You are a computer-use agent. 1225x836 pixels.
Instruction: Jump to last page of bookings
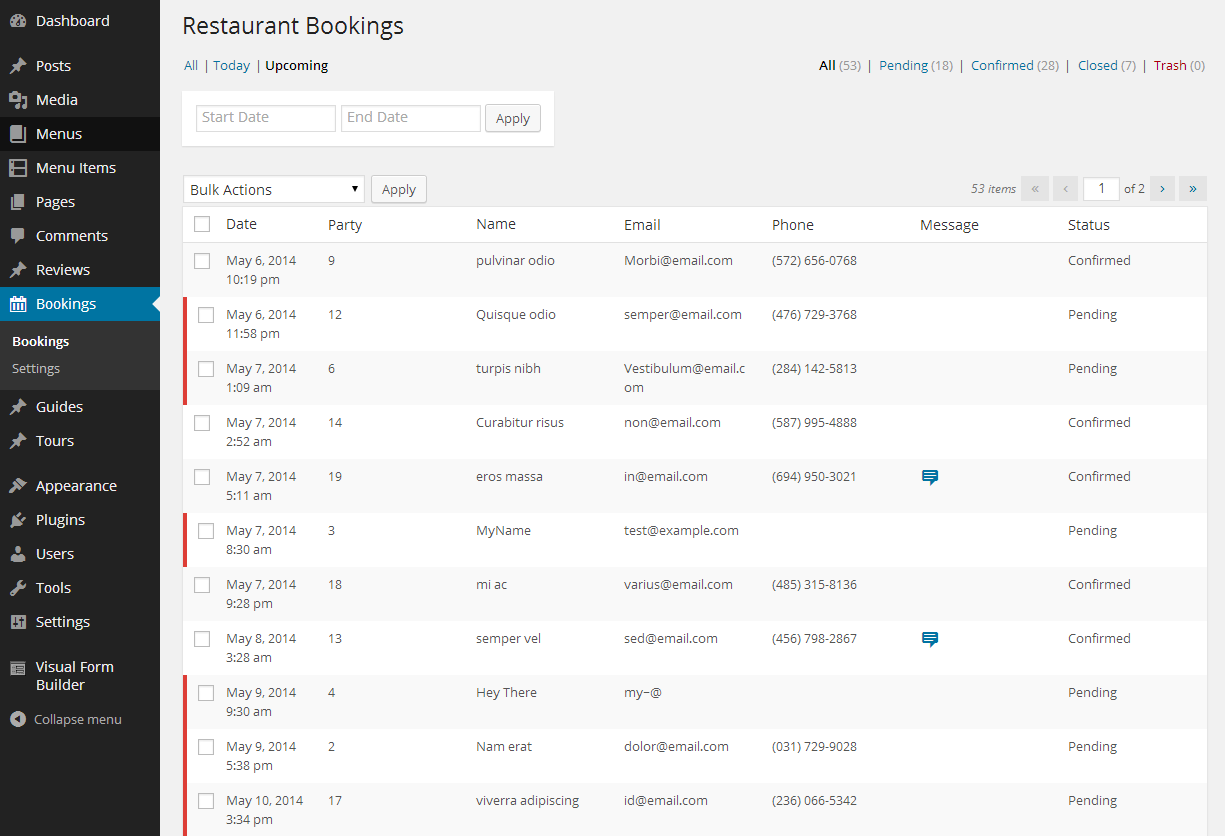(x=1192, y=189)
